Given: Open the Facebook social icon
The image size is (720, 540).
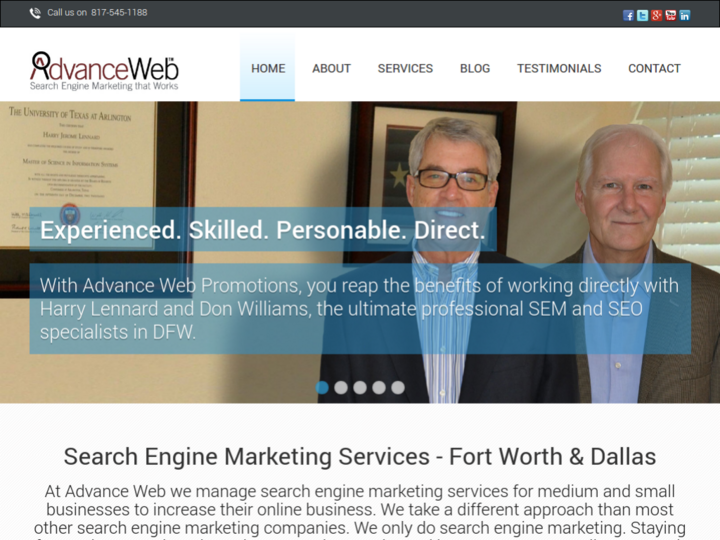Looking at the screenshot, I should tap(628, 16).
